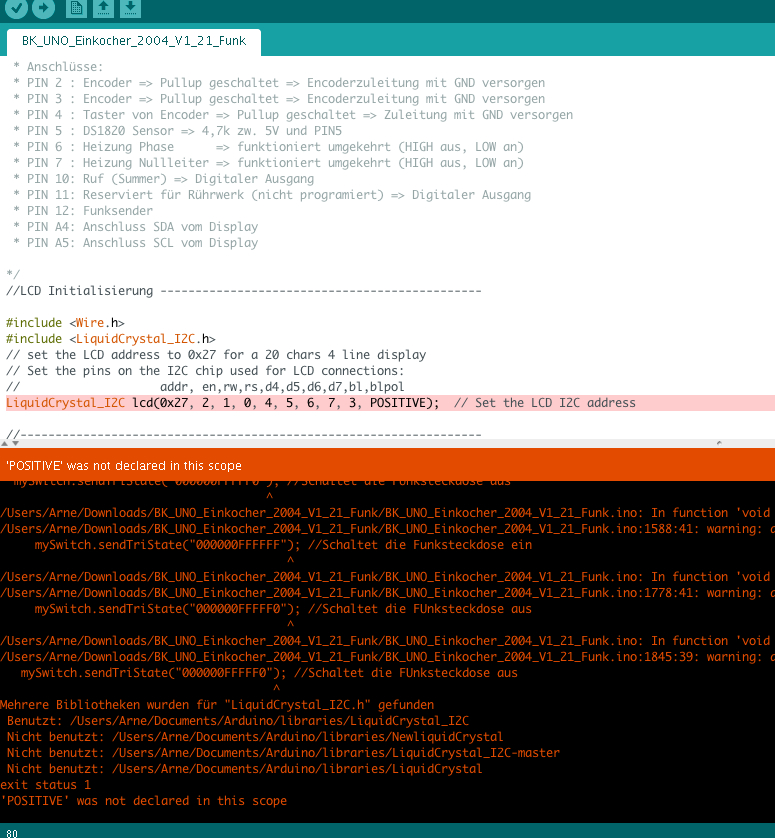This screenshot has height=838, width=775.
Task: Click the 'Benutzt:' LiquidCrystal_I2C library path
Action: (x=240, y=721)
